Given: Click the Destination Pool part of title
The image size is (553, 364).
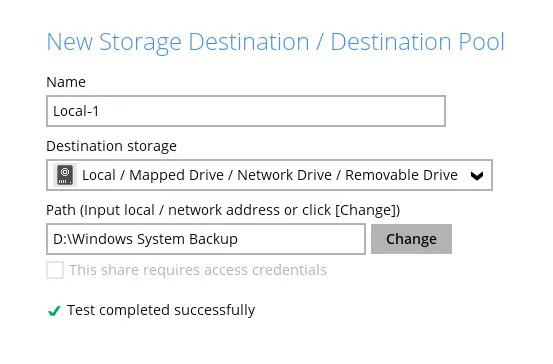Looking at the screenshot, I should 418,42.
